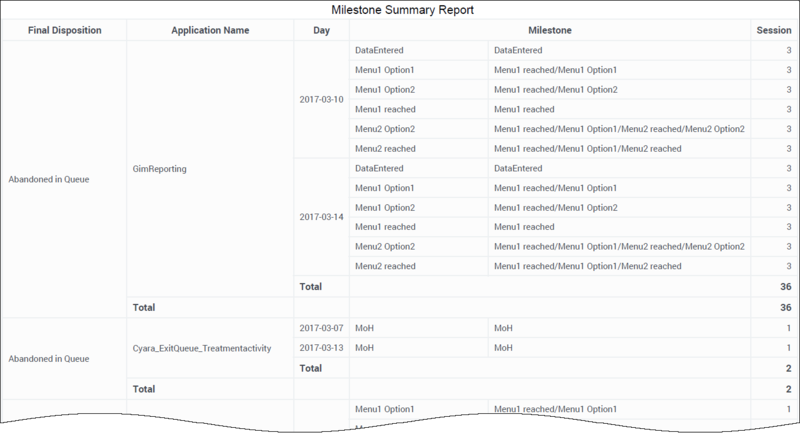Click the 2017-03-14 day cell
Screen dimensions: 800x433
pyautogui.click(x=320, y=217)
